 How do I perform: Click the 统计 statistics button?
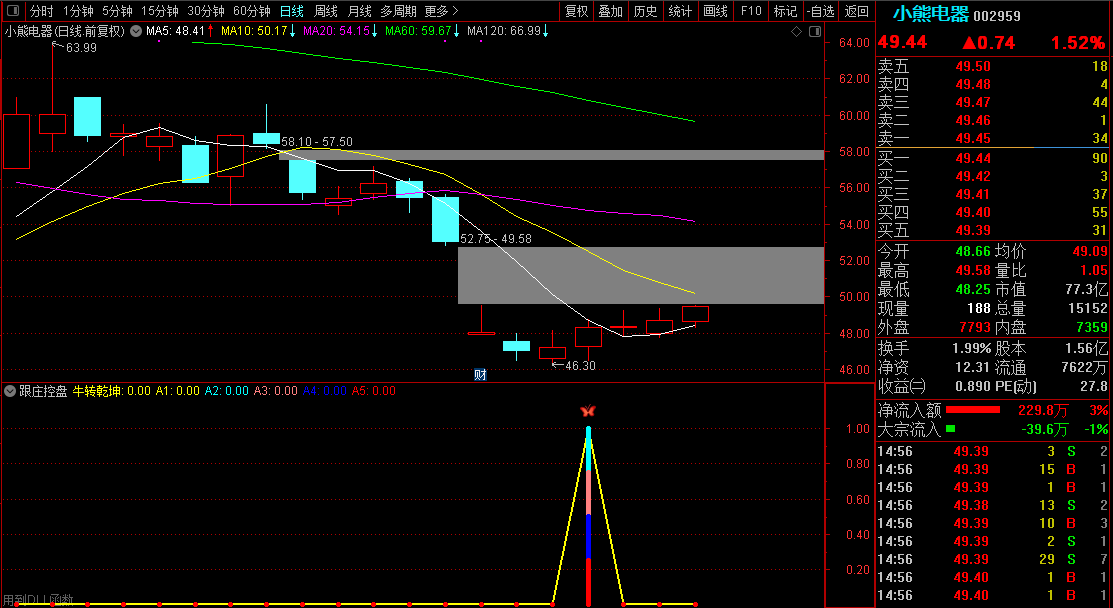pos(680,11)
